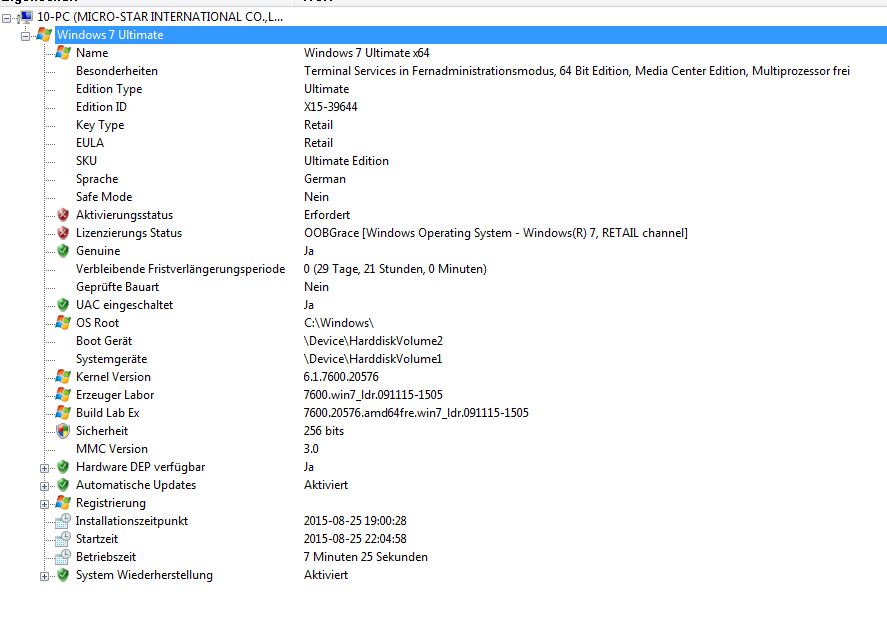Click the security value '256 bits'
The height and width of the screenshot is (641, 887).
point(324,431)
